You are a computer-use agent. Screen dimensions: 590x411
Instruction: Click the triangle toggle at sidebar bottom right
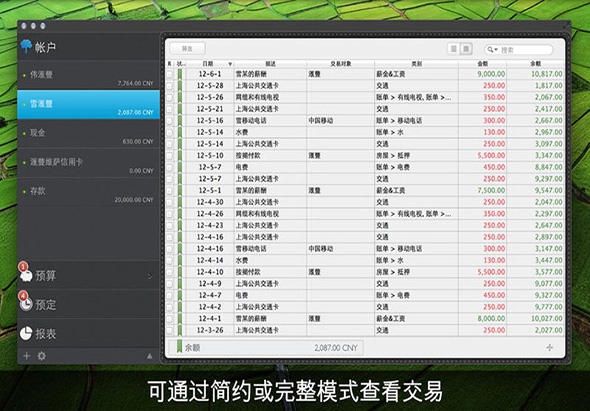point(150,356)
